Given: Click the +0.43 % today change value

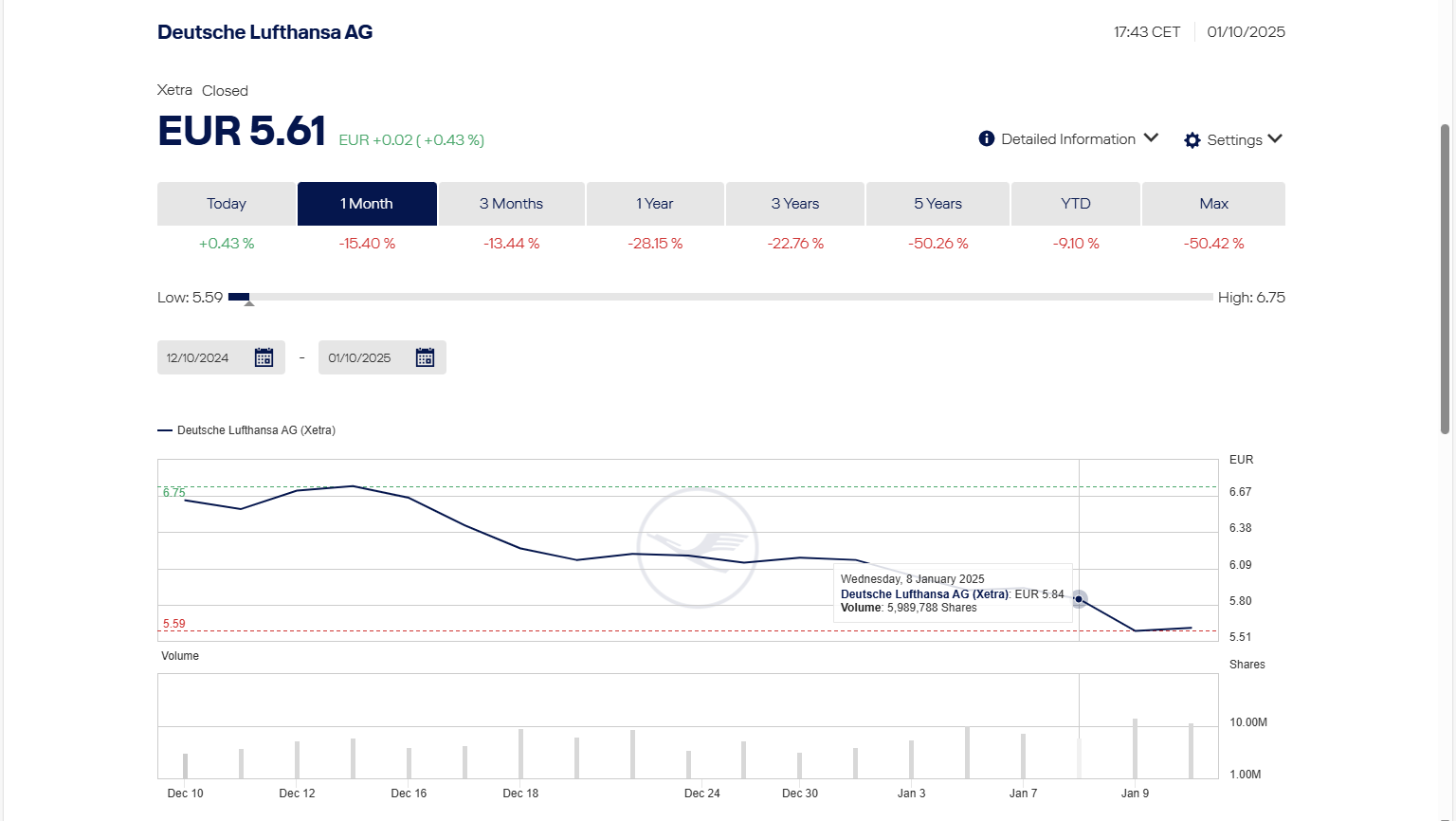Looking at the screenshot, I should pyautogui.click(x=227, y=244).
